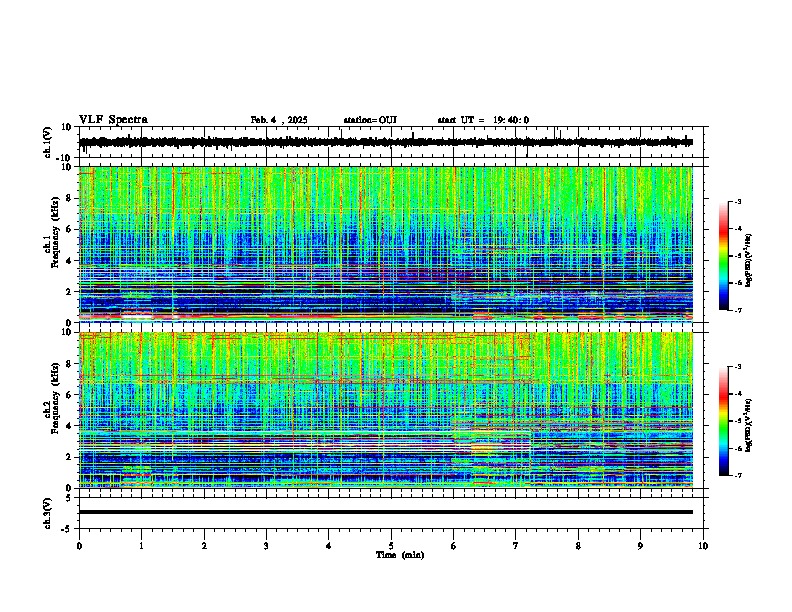Viewport: 792px width, 612px height.
Task: Click inside the ch.2 spectrogram panel
Action: pyautogui.click(x=386, y=410)
